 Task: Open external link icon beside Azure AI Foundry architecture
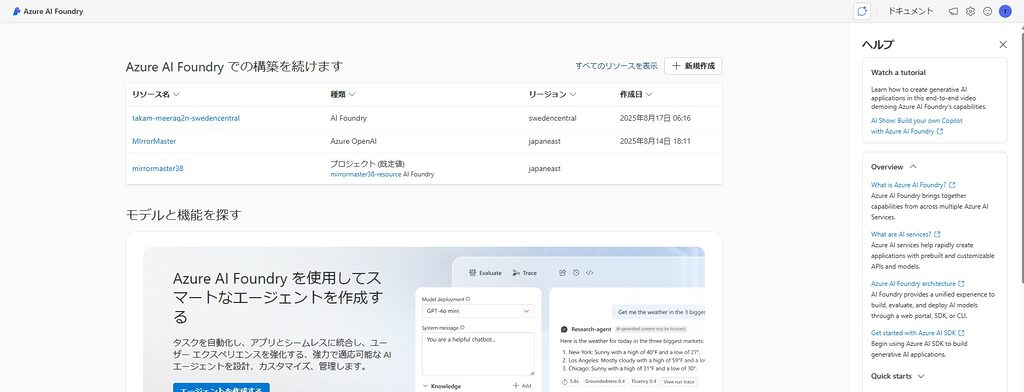point(961,284)
